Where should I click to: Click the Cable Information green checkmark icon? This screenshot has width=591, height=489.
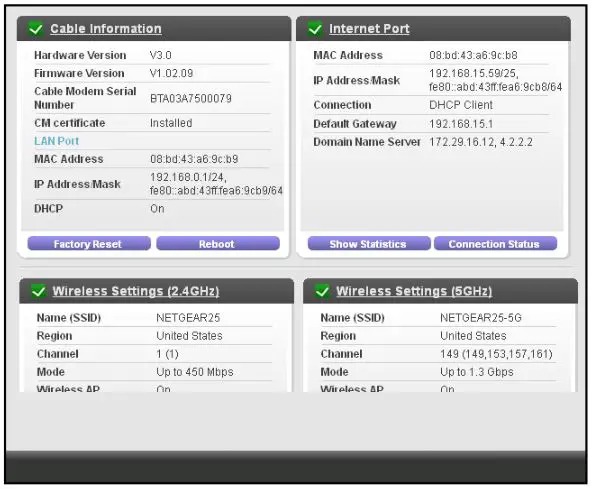36,29
